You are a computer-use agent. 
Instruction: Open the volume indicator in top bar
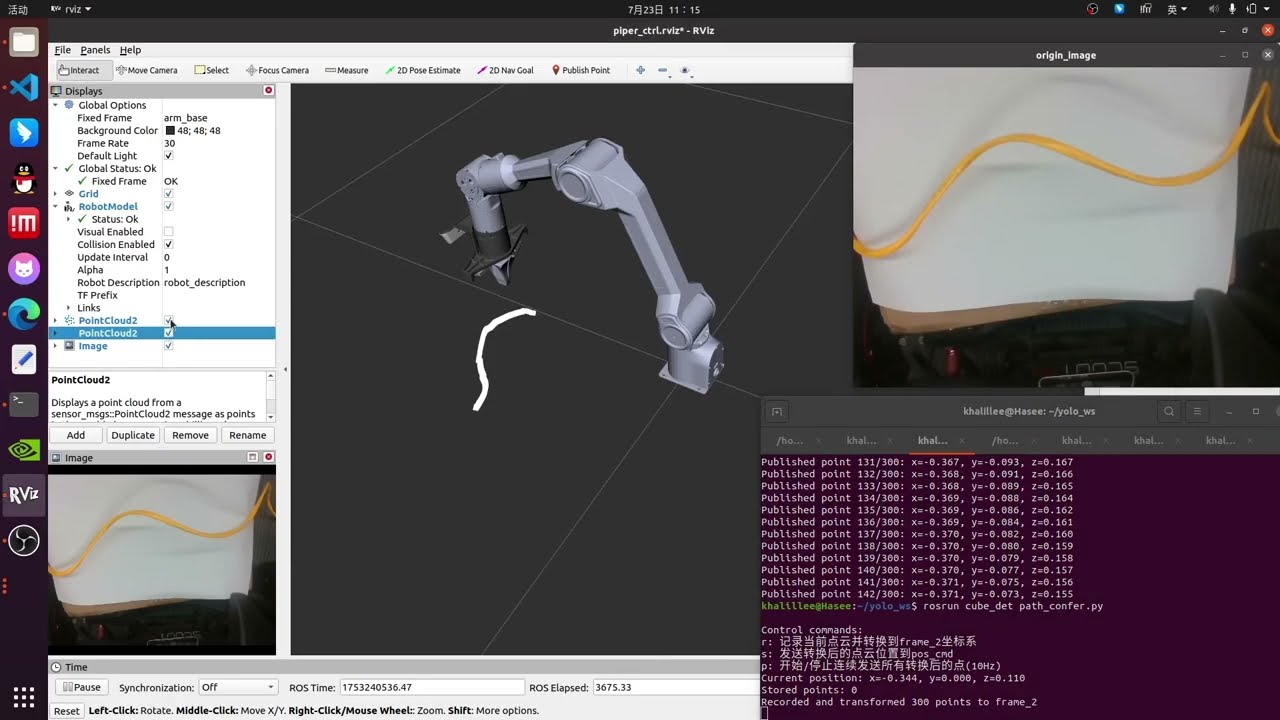tap(1213, 9)
